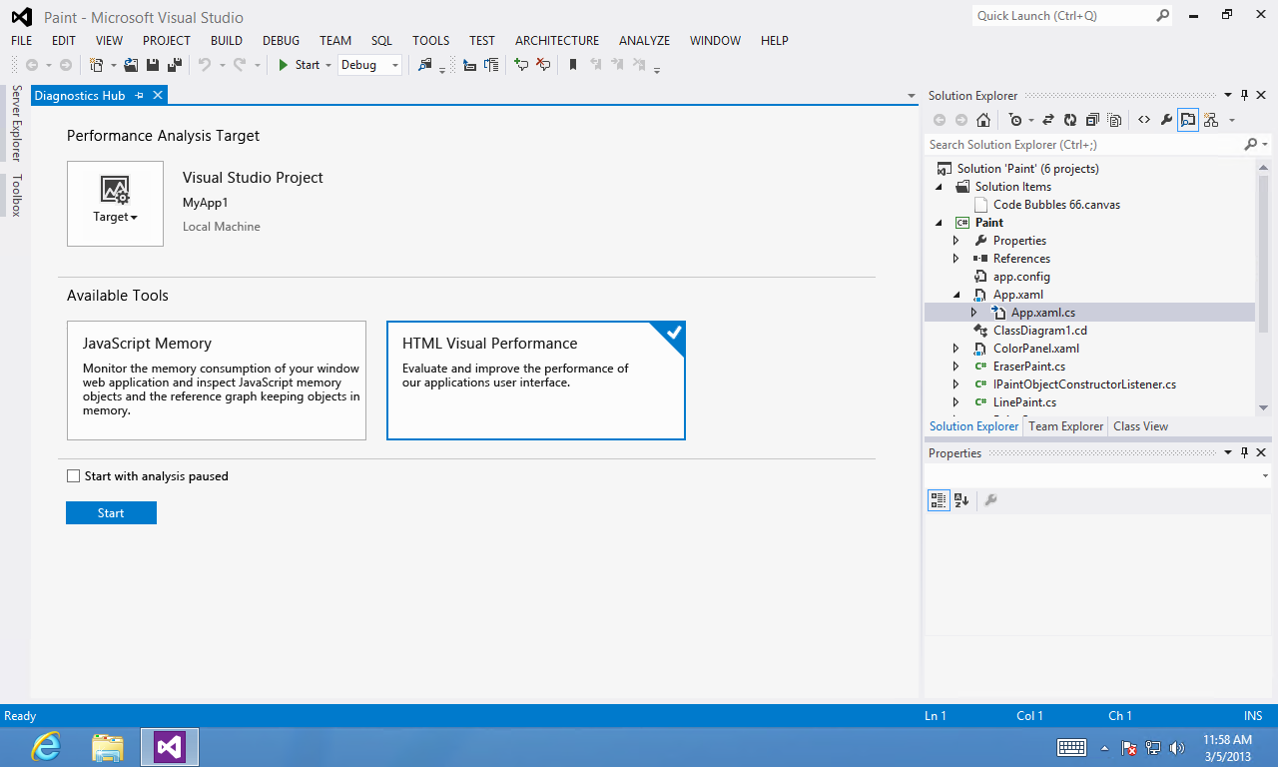This screenshot has height=767, width=1278.
Task: Expand the Properties node under Paint
Action: tap(956, 240)
